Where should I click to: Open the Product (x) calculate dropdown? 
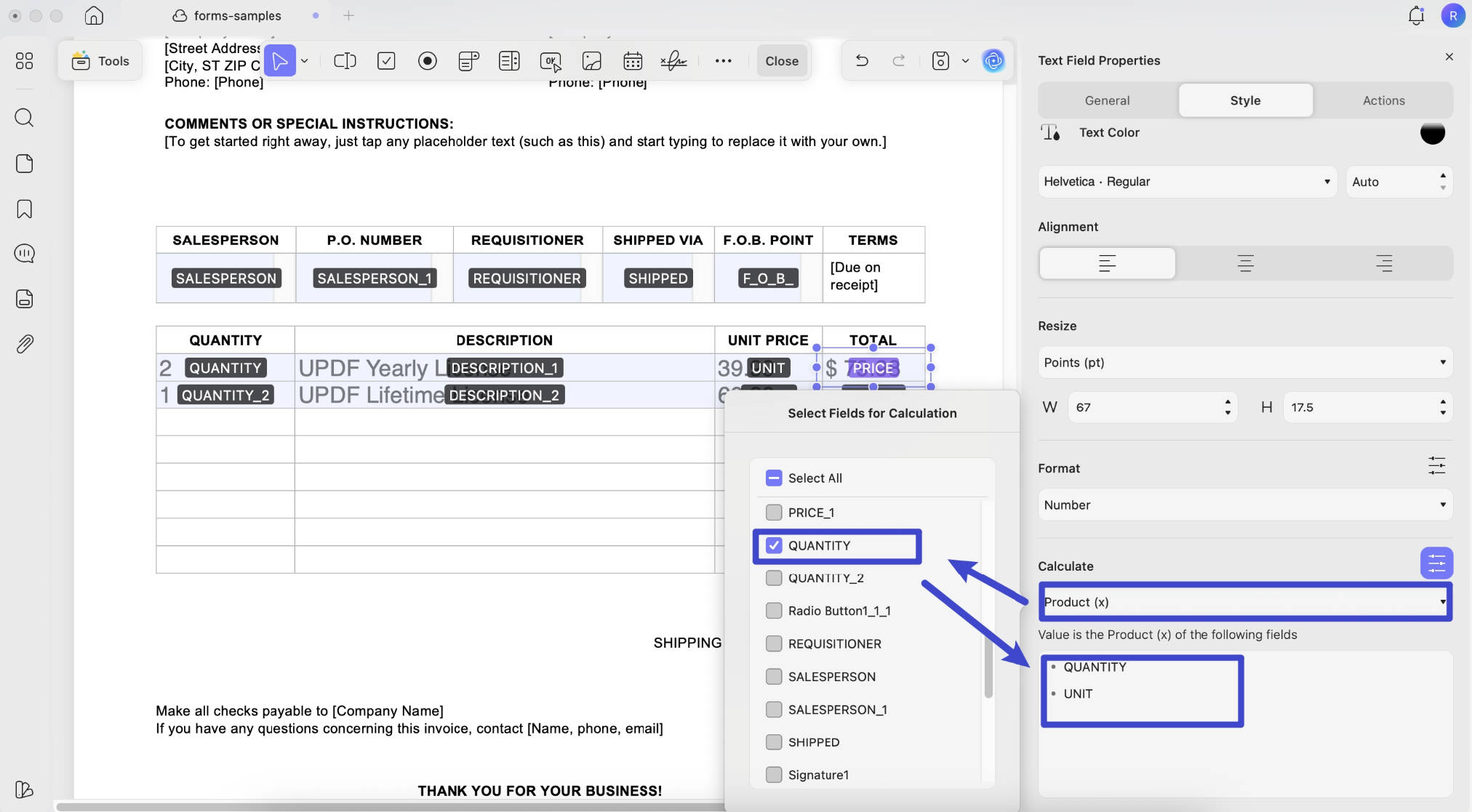point(1245,602)
